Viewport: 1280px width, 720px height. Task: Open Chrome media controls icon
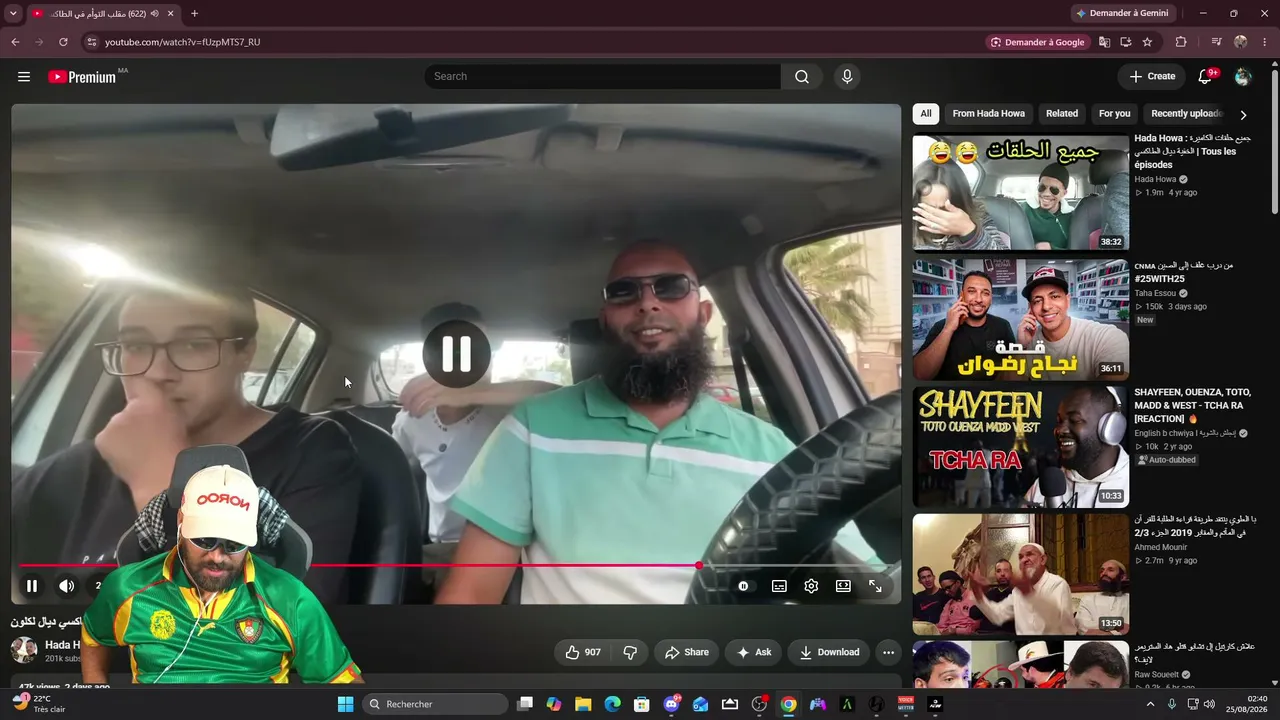1216,42
